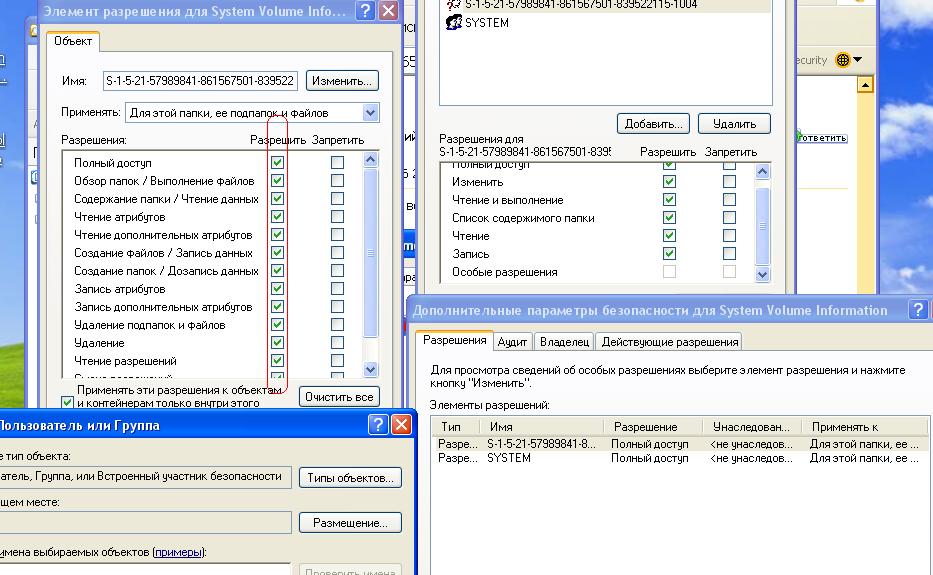Click the Добавить... button

(652, 124)
